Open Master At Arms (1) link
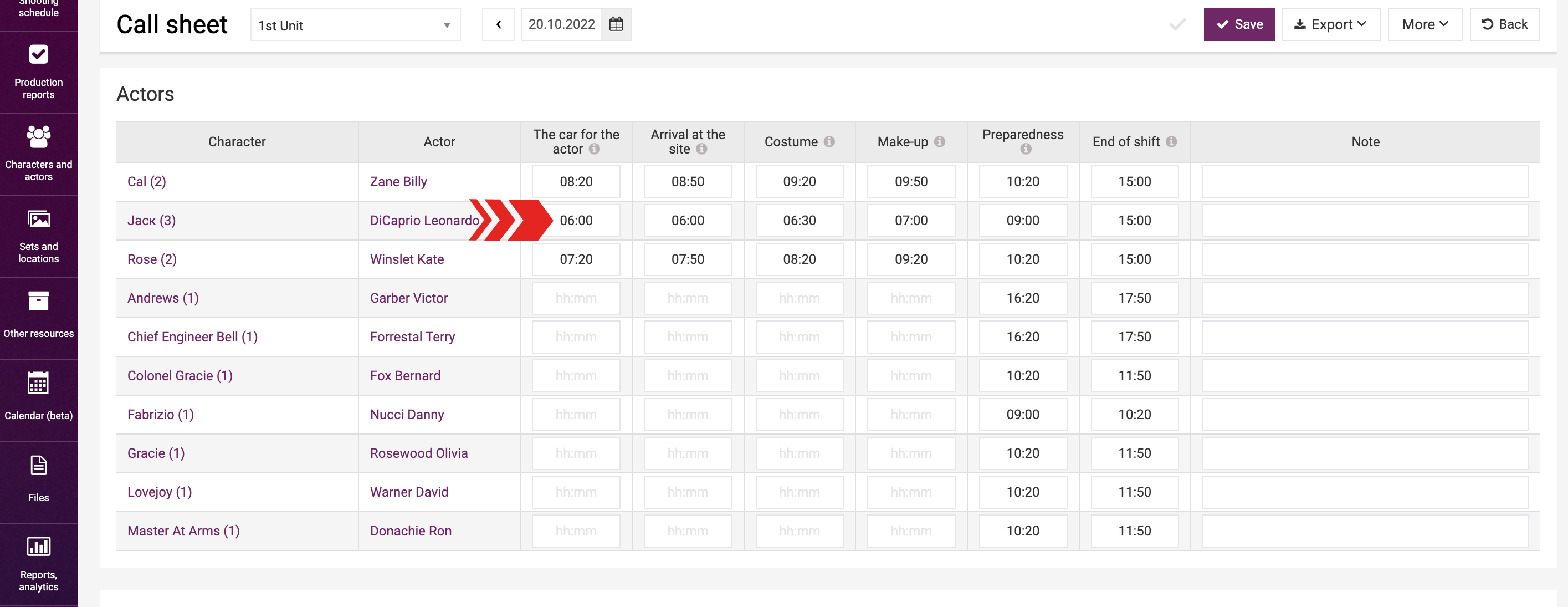Image resolution: width=1568 pixels, height=607 pixels. [x=183, y=531]
